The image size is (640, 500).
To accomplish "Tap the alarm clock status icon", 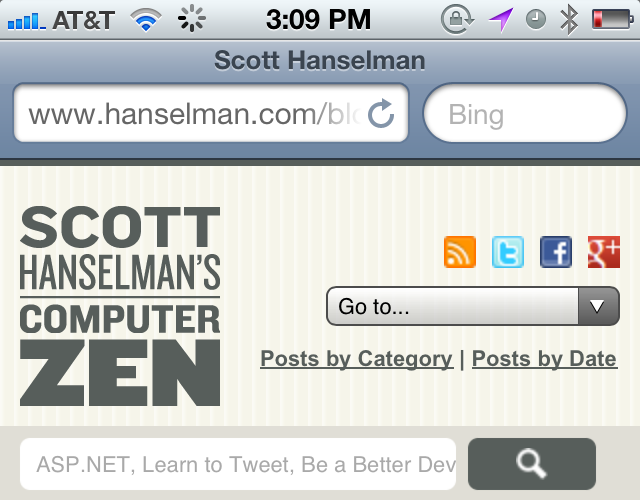I will tap(536, 19).
